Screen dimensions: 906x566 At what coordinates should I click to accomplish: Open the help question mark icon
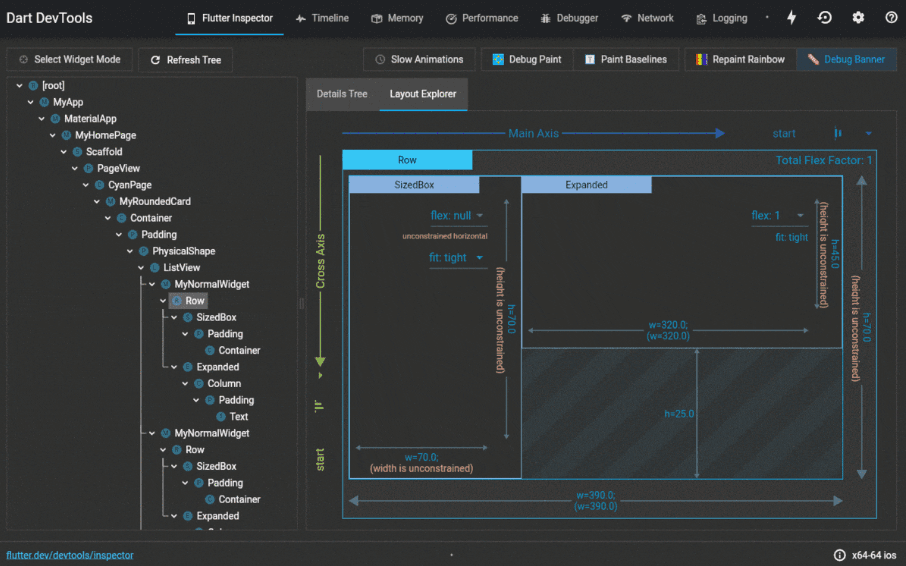click(891, 18)
